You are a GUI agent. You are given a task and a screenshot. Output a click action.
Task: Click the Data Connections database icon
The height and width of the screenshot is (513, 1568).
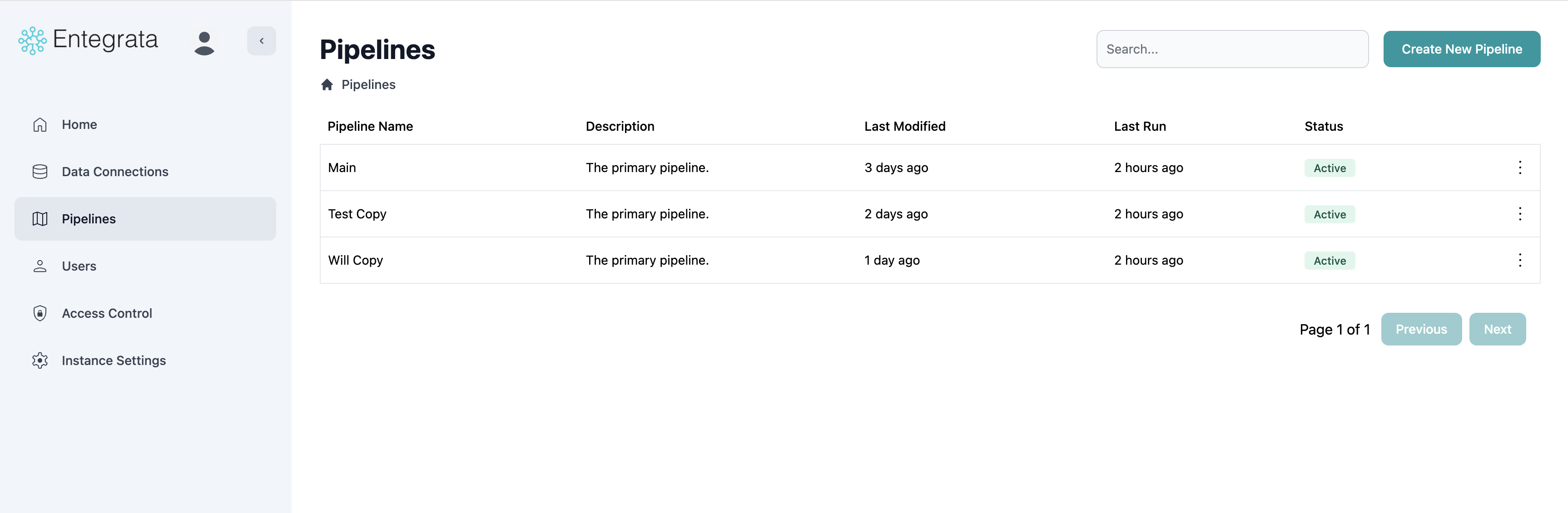click(x=40, y=171)
